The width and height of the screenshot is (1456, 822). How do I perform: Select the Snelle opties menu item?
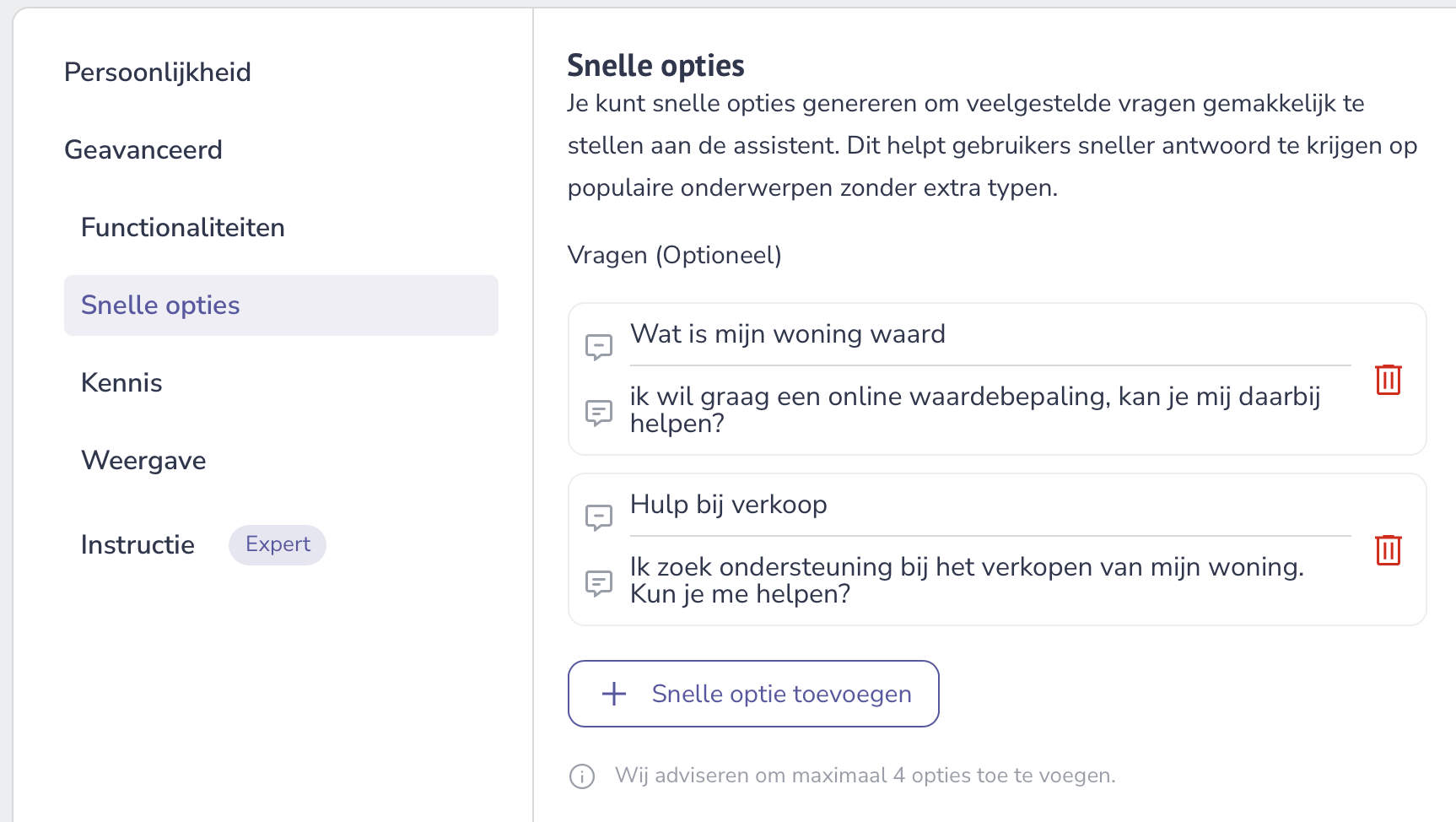click(x=281, y=305)
